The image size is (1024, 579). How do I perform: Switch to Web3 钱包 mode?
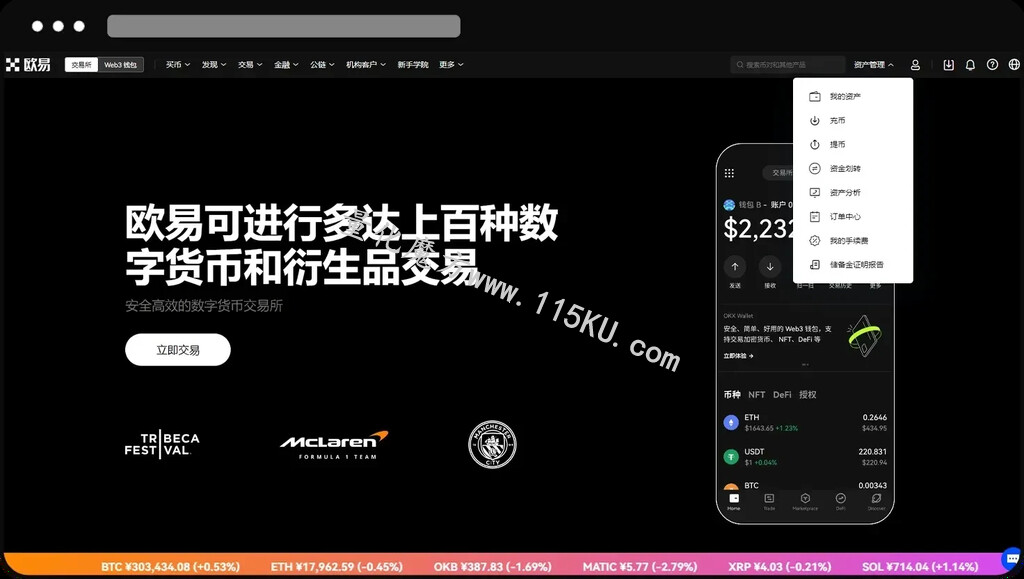121,65
